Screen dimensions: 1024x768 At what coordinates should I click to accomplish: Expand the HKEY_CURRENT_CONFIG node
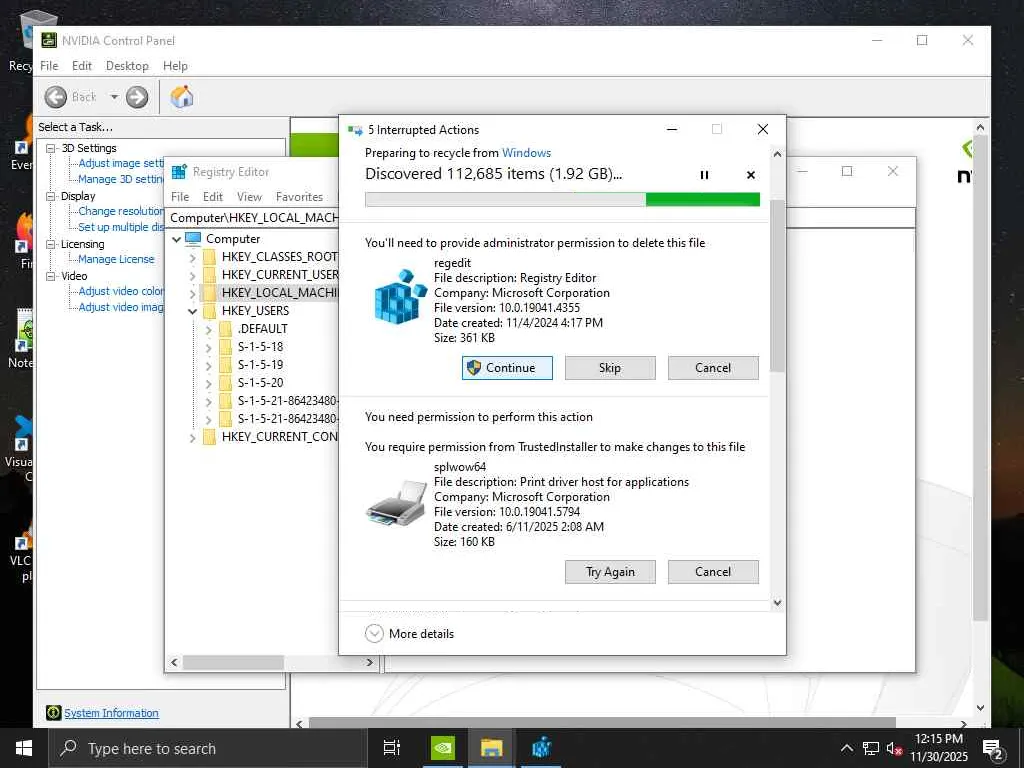coord(193,437)
